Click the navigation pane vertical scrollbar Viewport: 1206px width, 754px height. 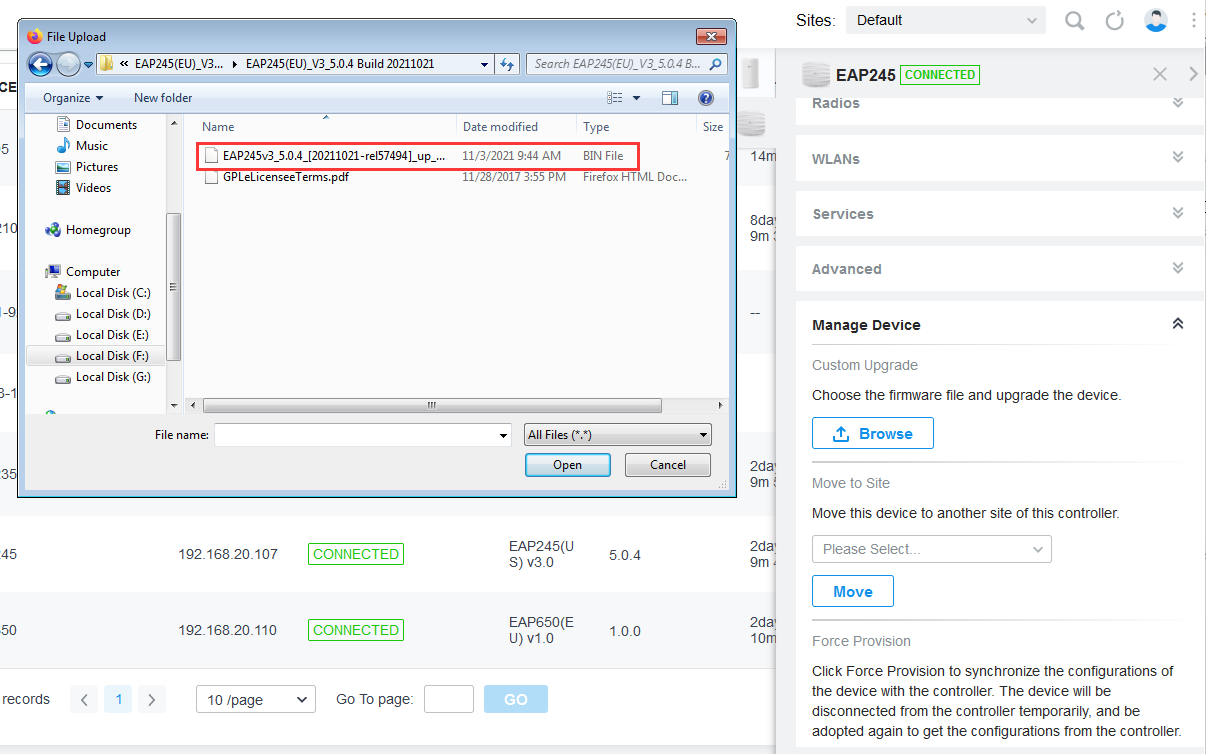tap(174, 286)
